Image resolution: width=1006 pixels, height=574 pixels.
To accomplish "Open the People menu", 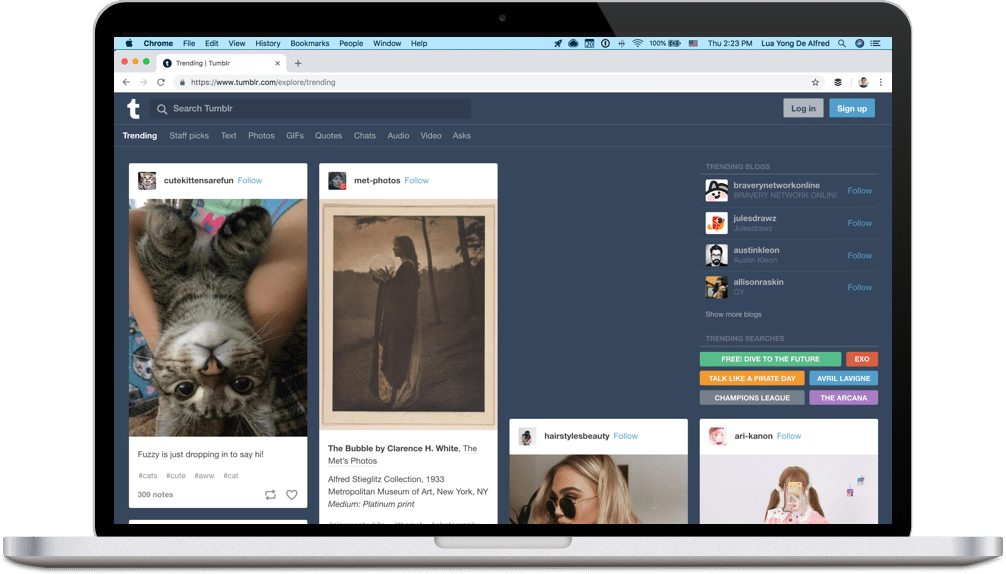I will 351,44.
